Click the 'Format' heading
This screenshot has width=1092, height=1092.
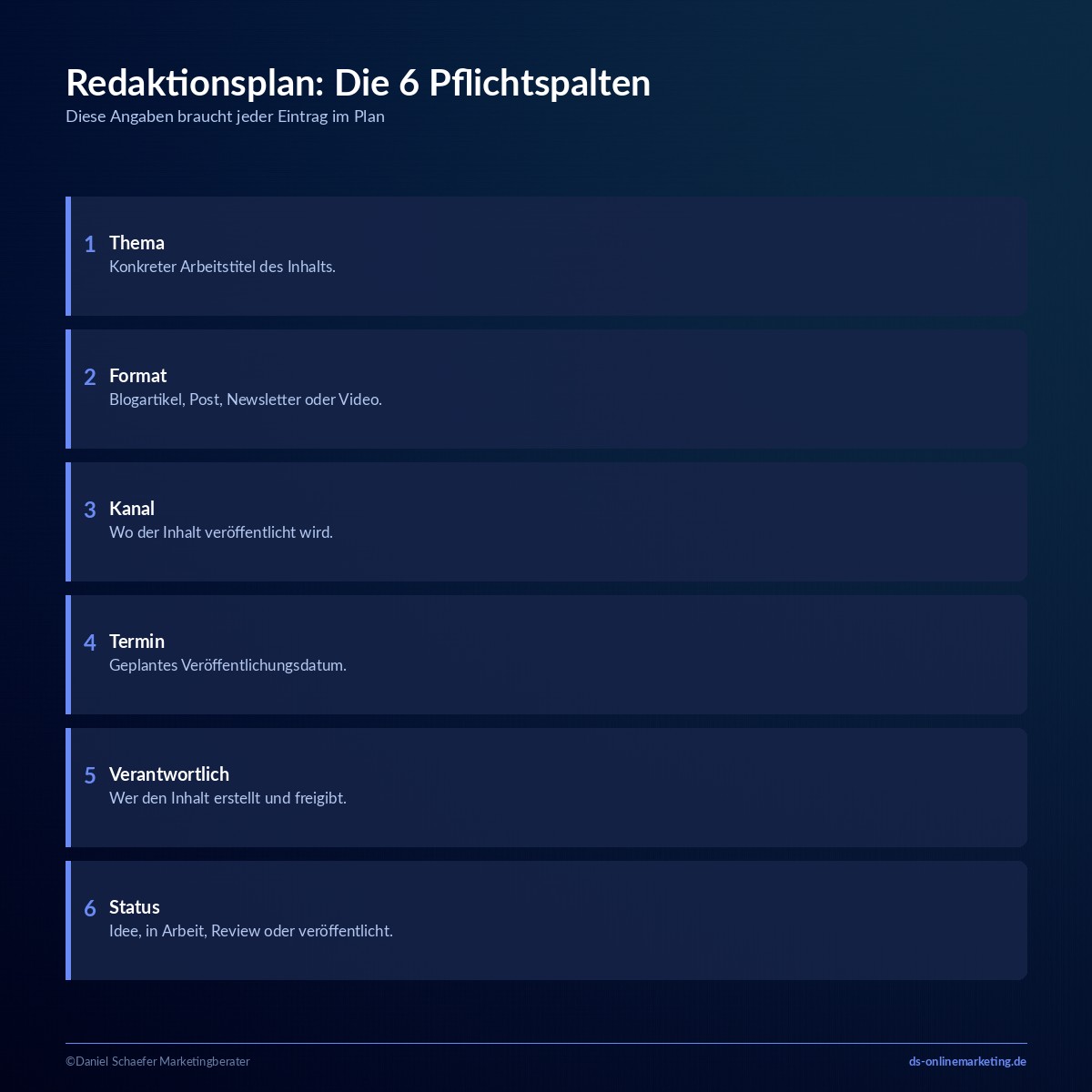[137, 376]
